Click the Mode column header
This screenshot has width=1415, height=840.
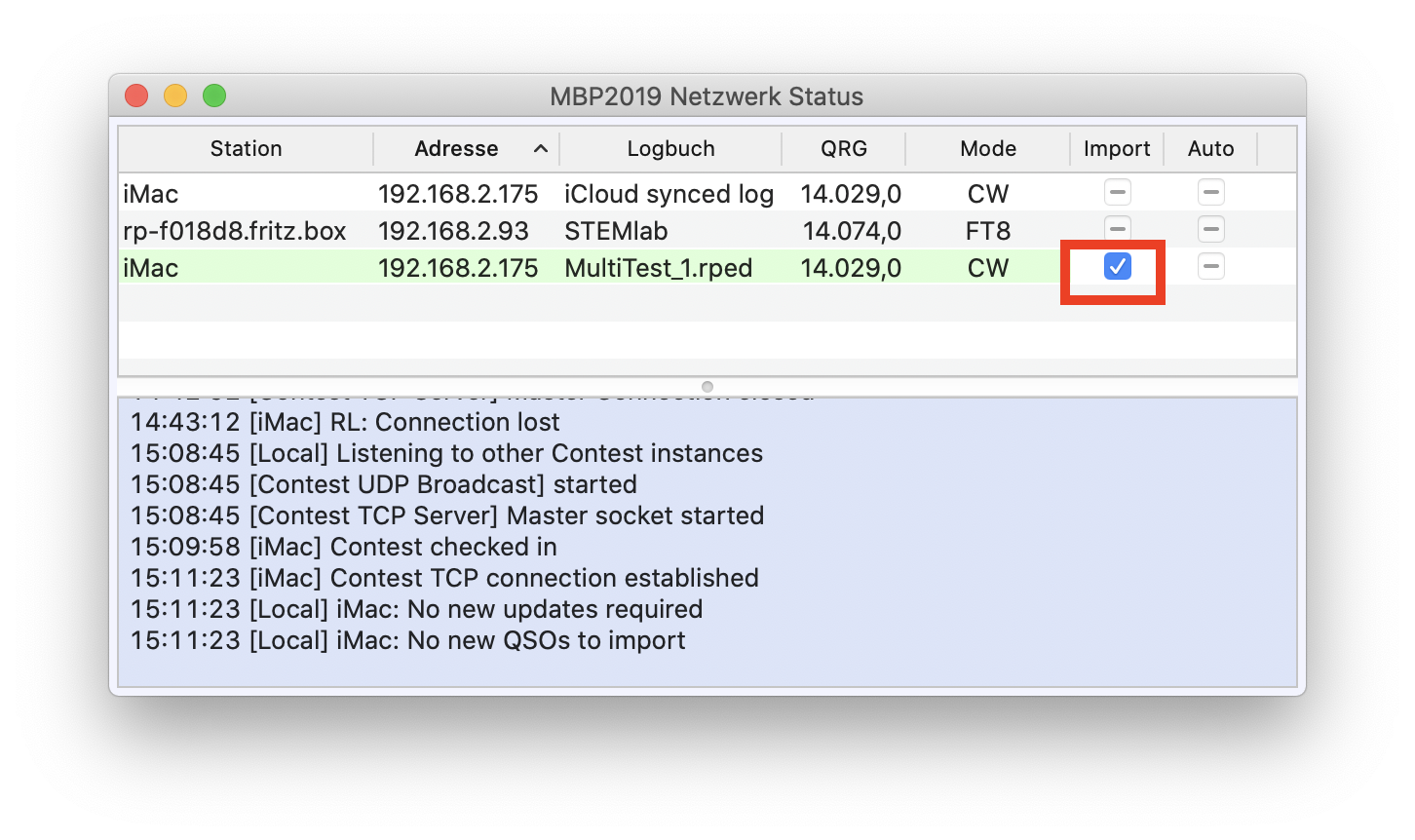click(987, 149)
